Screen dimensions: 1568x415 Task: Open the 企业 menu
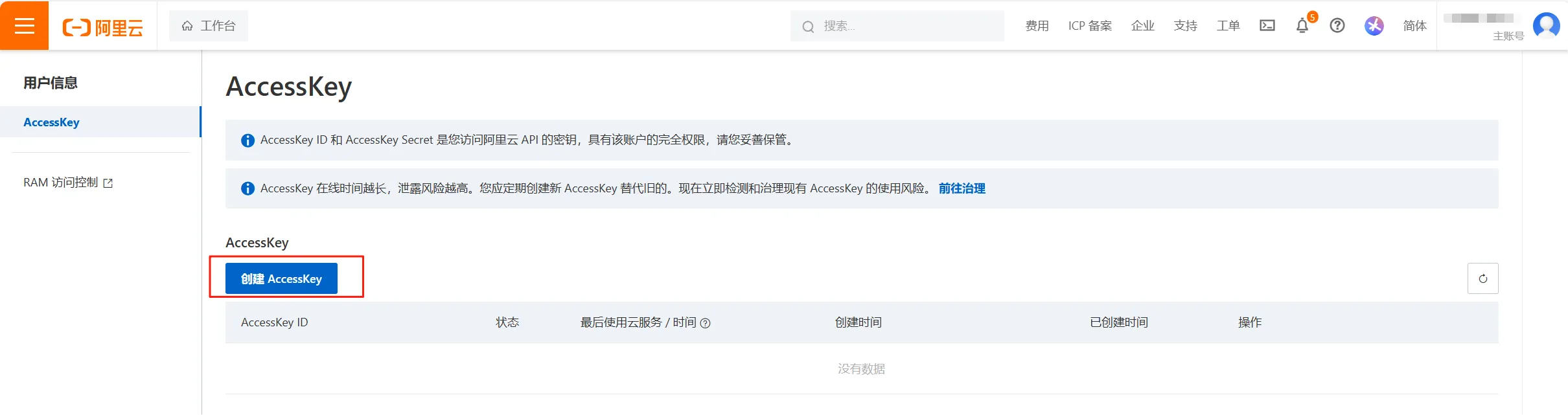1143,26
